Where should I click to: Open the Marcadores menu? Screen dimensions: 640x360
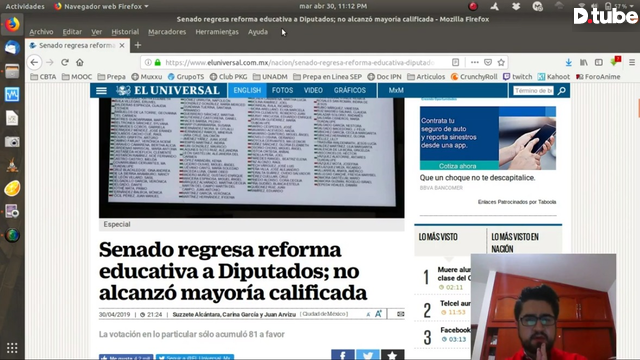point(167,32)
